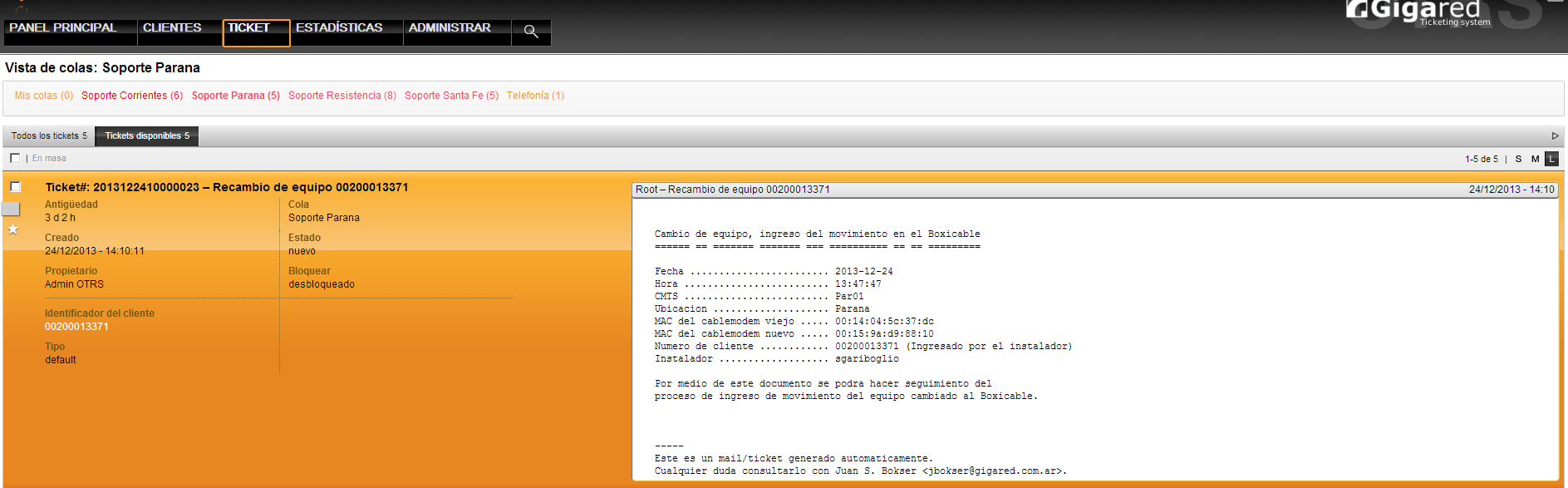Tick the select-all tickets checkbox
This screenshot has width=1568, height=488.
click(x=15, y=158)
